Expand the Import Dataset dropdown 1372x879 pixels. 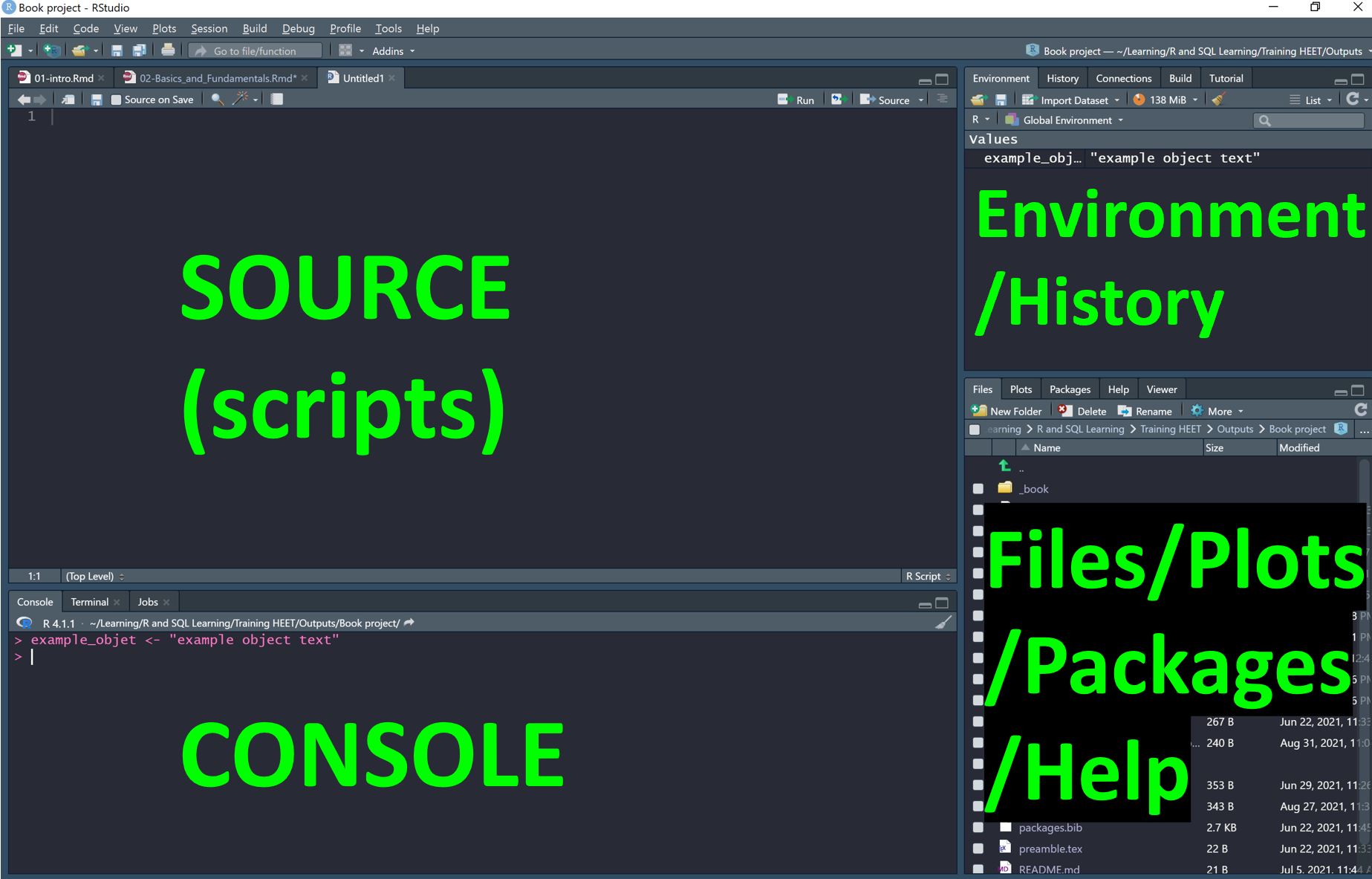(1070, 100)
